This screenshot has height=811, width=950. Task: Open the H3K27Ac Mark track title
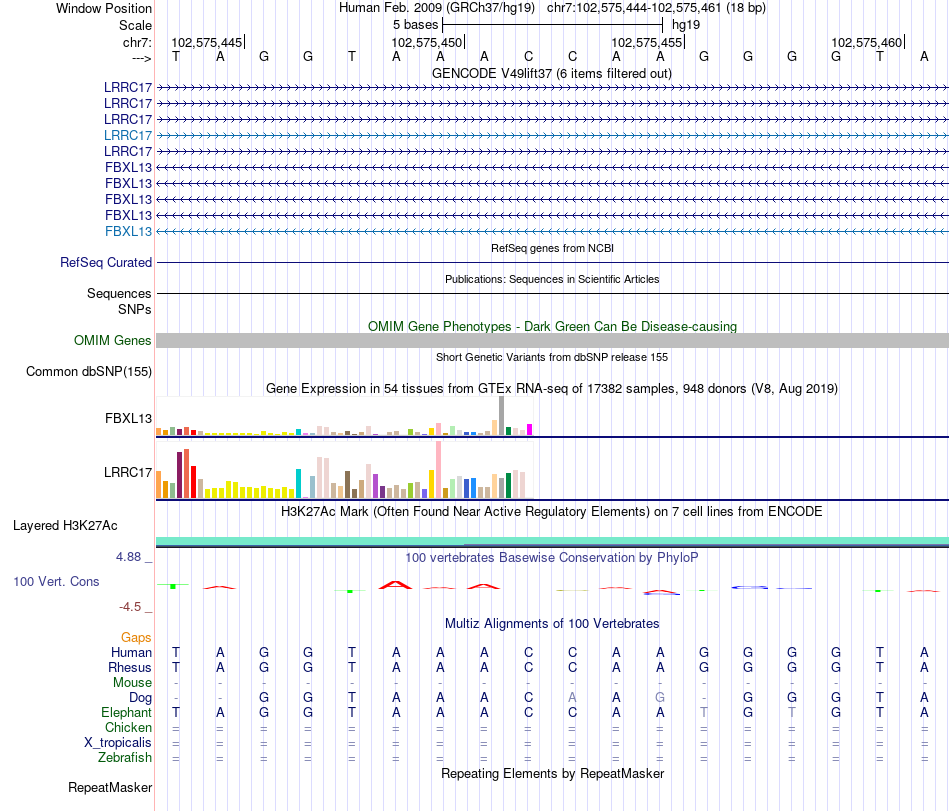552,512
